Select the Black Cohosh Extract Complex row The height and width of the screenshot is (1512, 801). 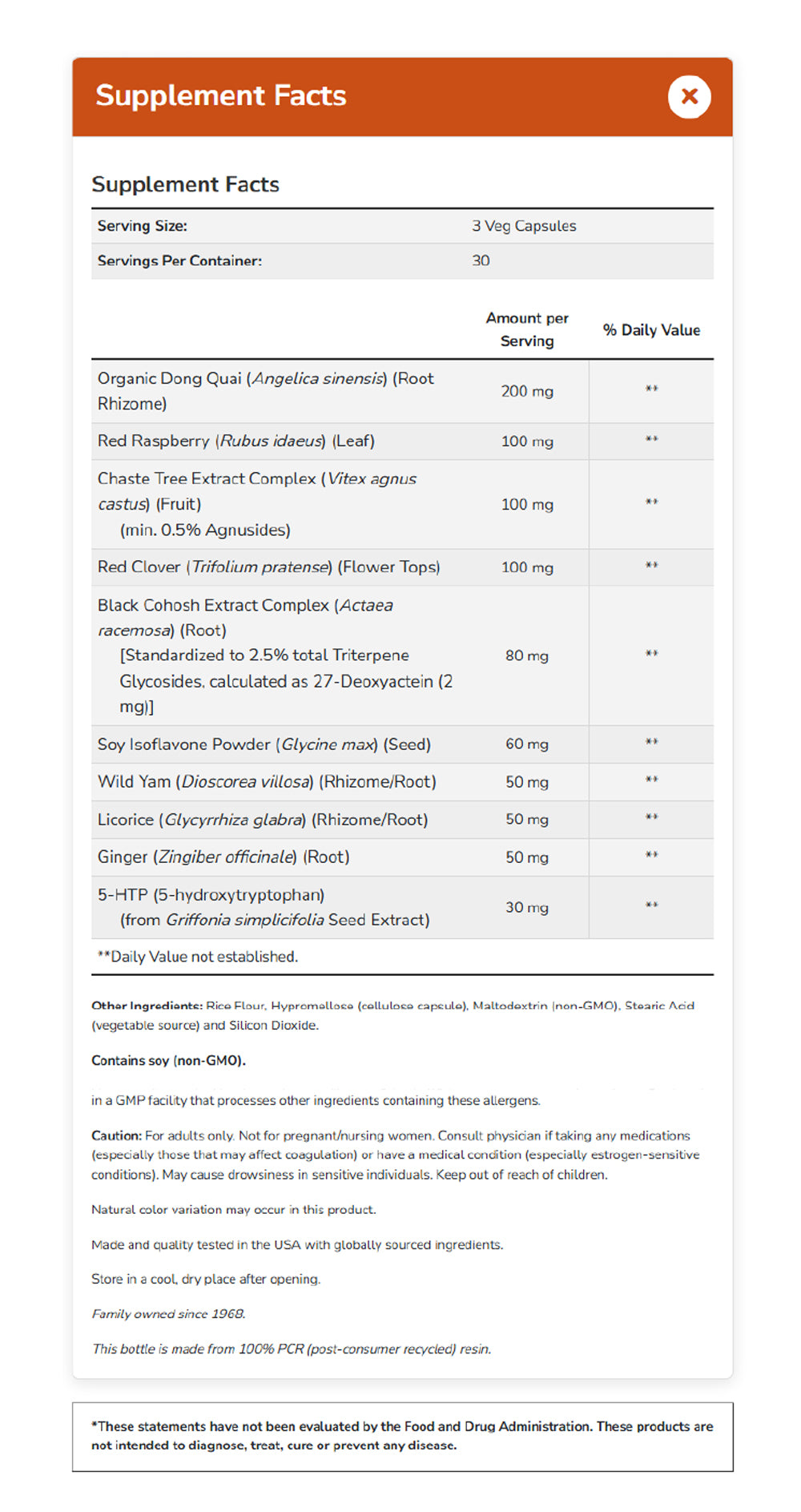point(320,655)
